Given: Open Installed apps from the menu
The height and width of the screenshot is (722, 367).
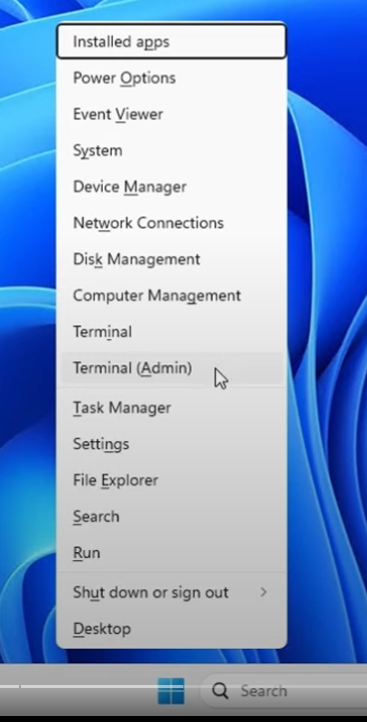Looking at the screenshot, I should click(x=171, y=41).
